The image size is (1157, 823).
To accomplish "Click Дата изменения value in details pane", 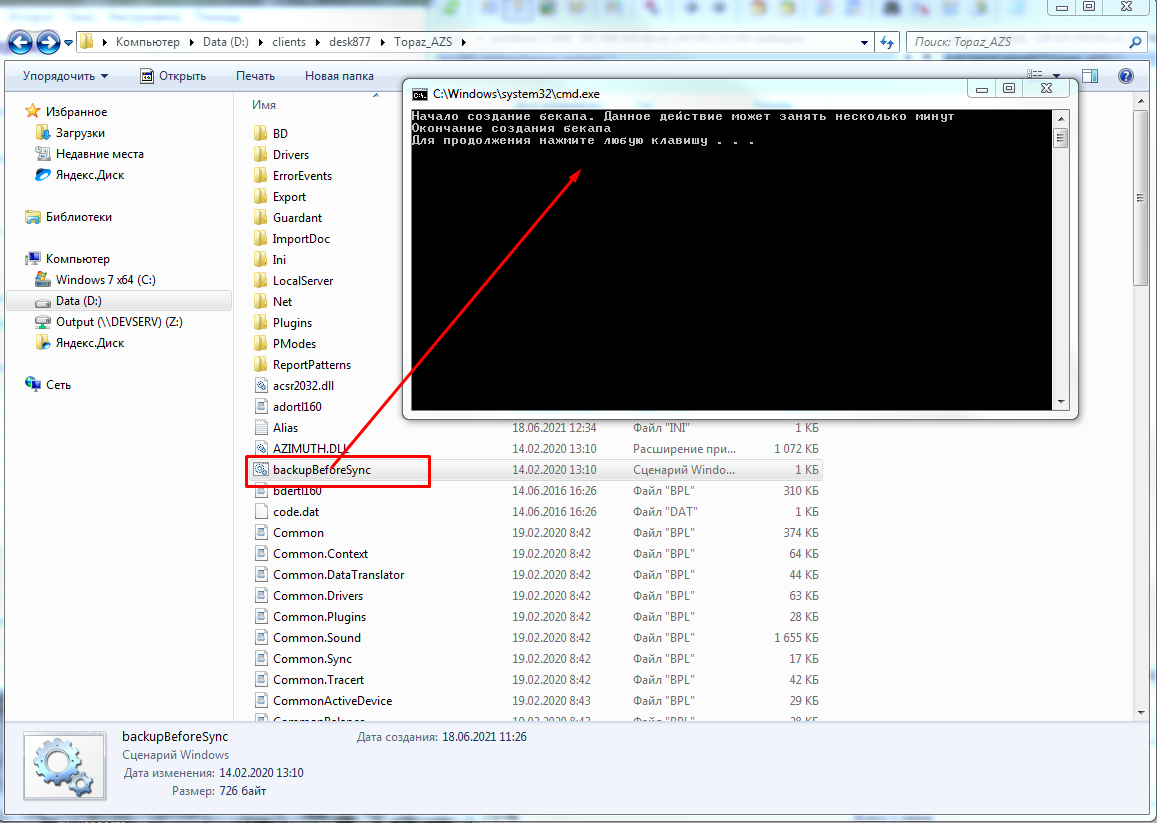I will tap(261, 773).
